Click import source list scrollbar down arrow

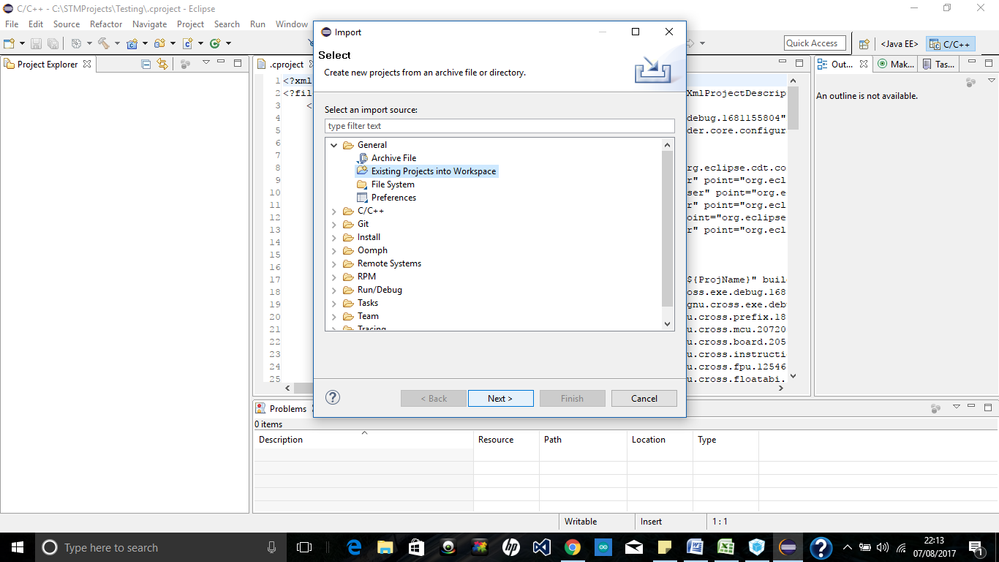667,324
